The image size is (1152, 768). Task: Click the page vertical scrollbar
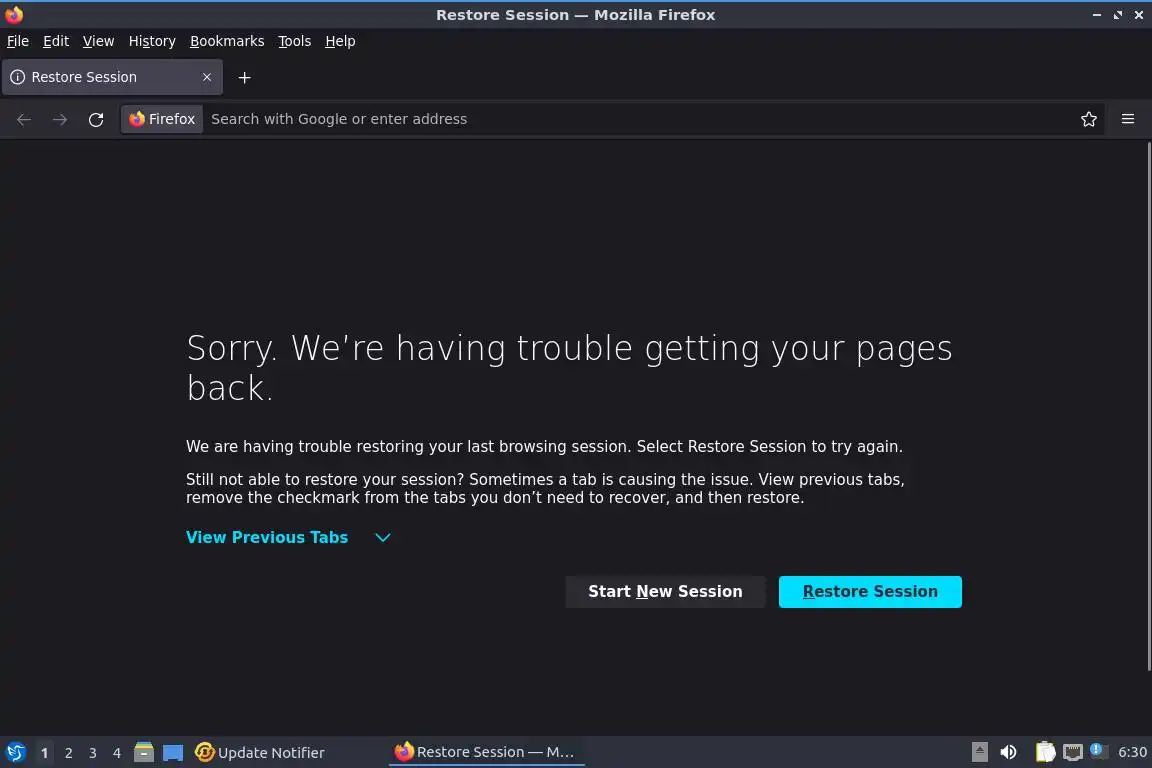click(x=1148, y=406)
